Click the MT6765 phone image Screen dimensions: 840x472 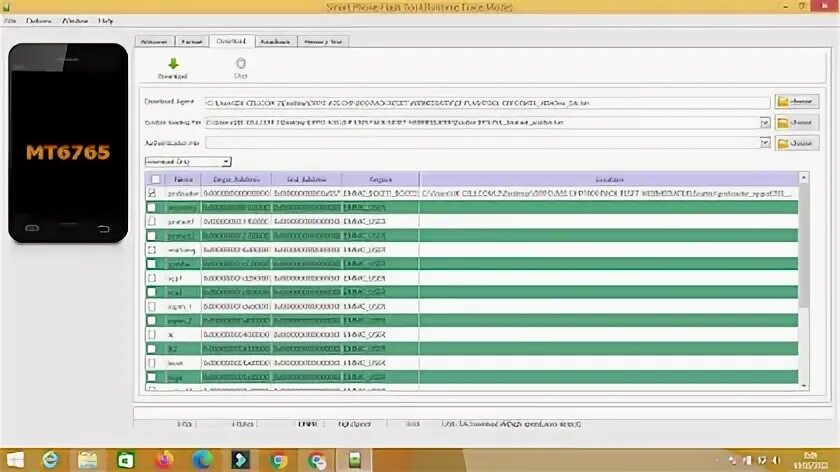68,143
